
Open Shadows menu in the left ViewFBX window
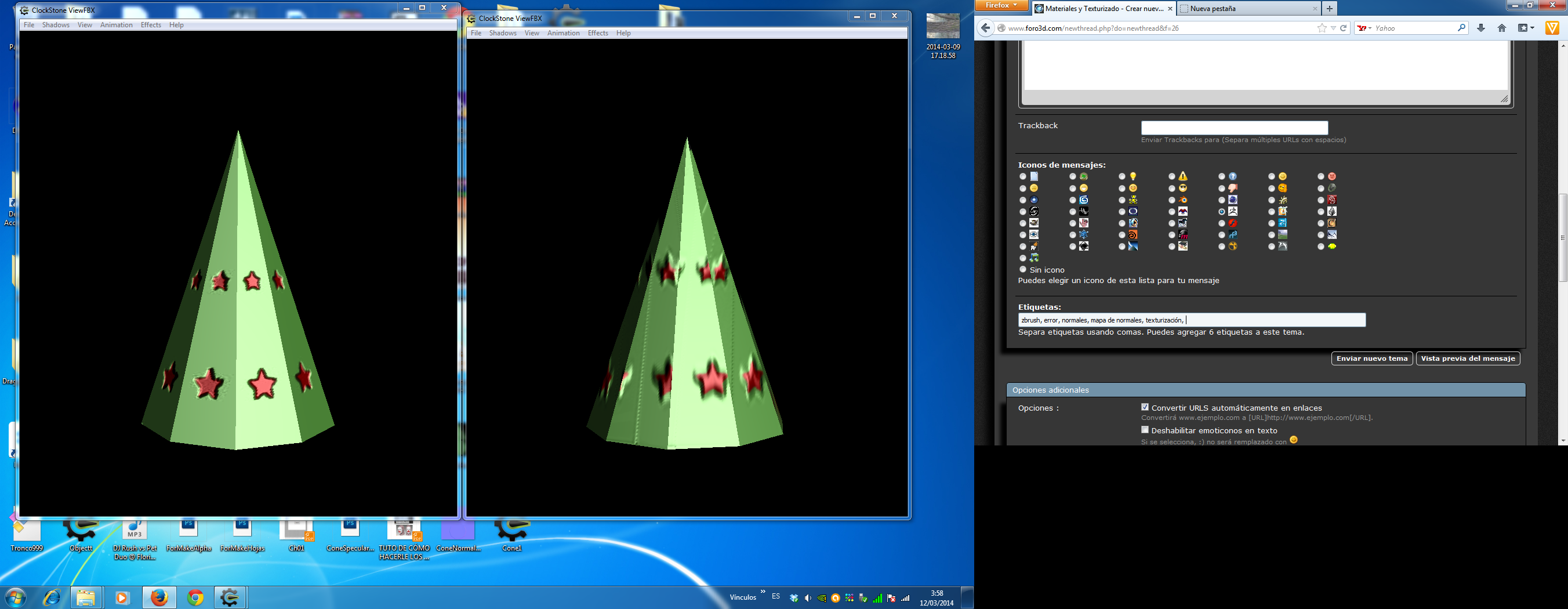point(56,25)
